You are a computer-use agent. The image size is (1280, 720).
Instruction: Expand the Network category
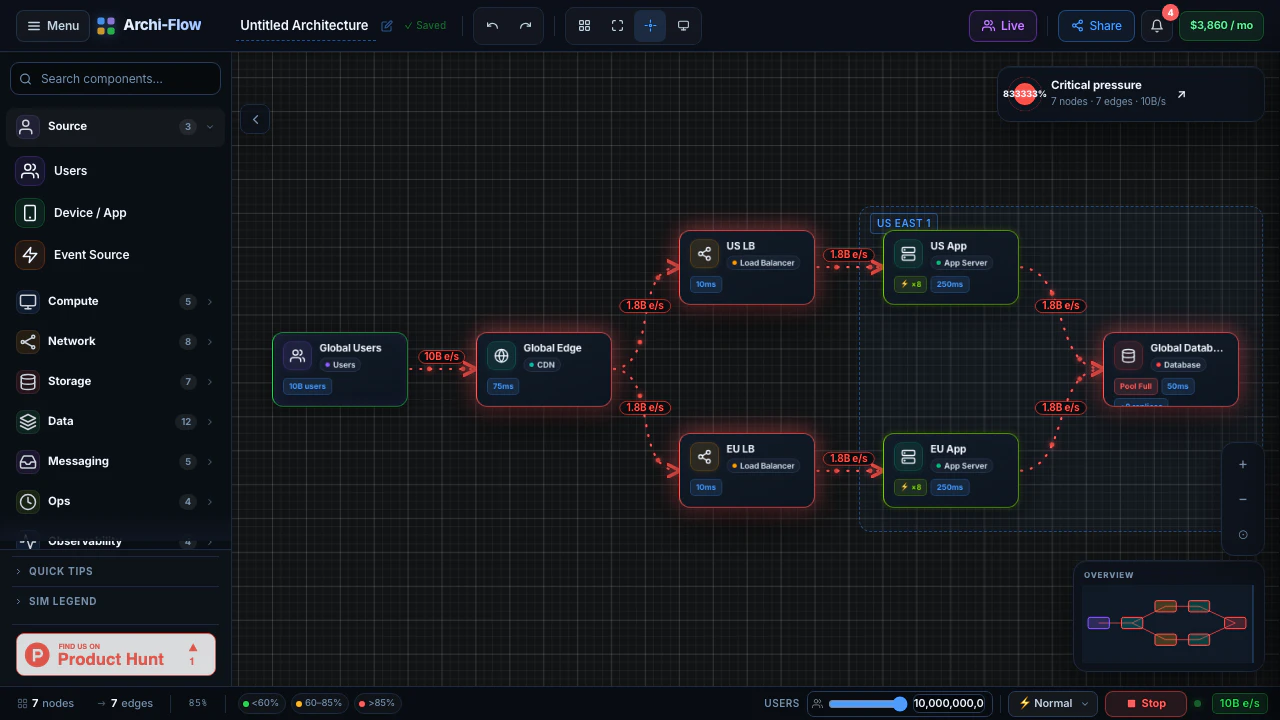tap(115, 341)
